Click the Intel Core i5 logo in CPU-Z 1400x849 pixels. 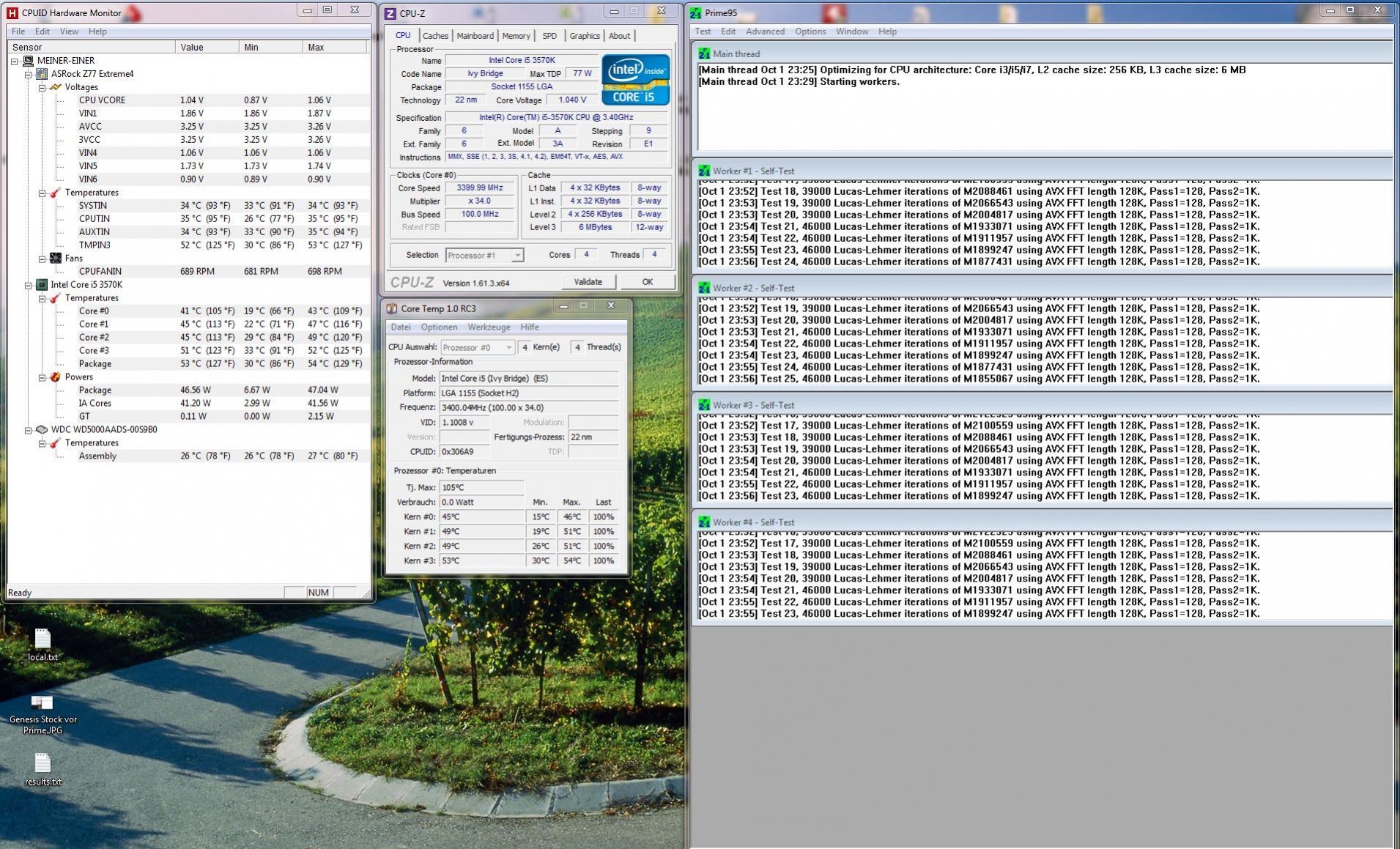(636, 79)
